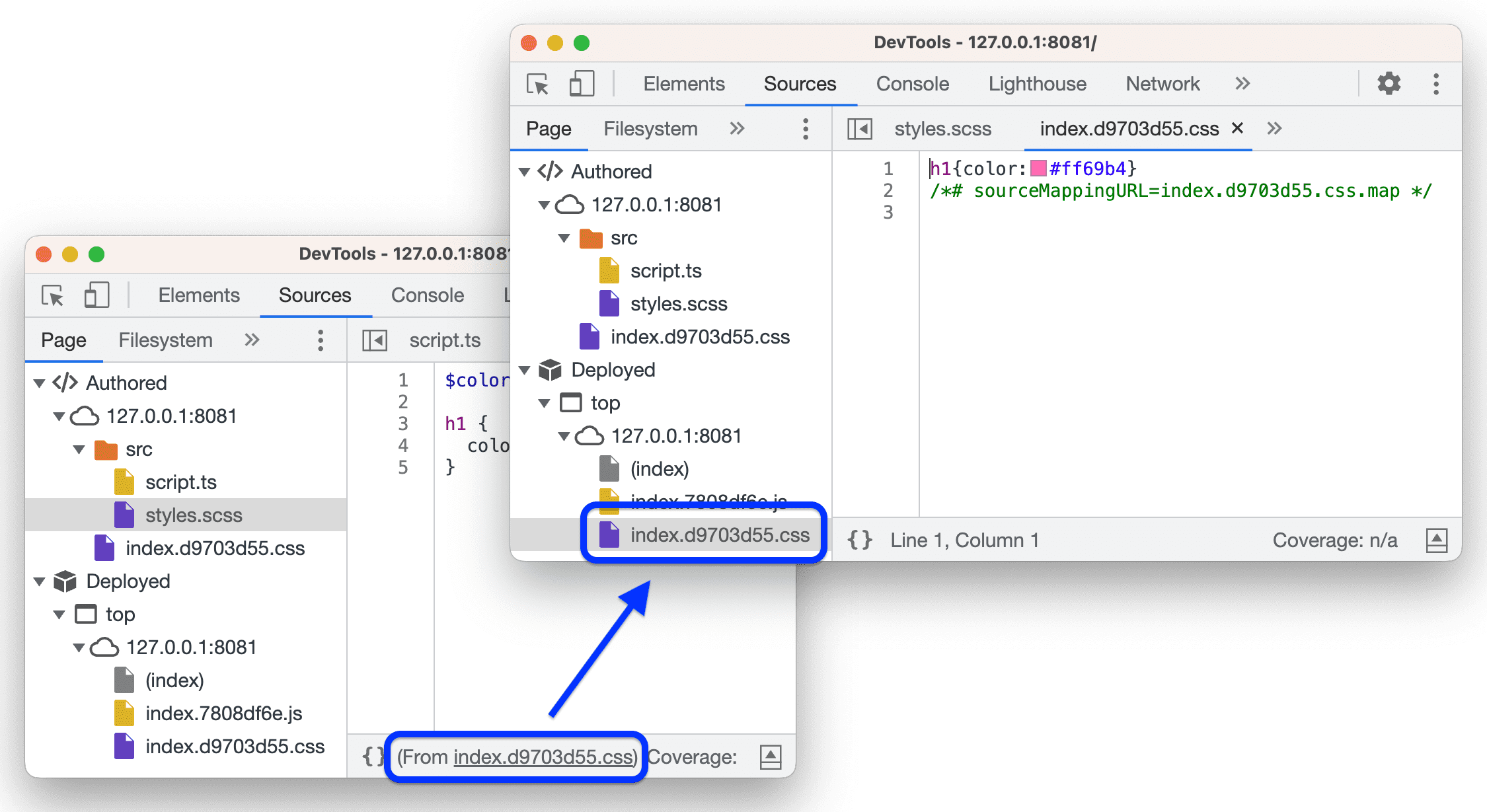The image size is (1487, 812).
Task: Click the Settings gear icon
Action: [1394, 82]
